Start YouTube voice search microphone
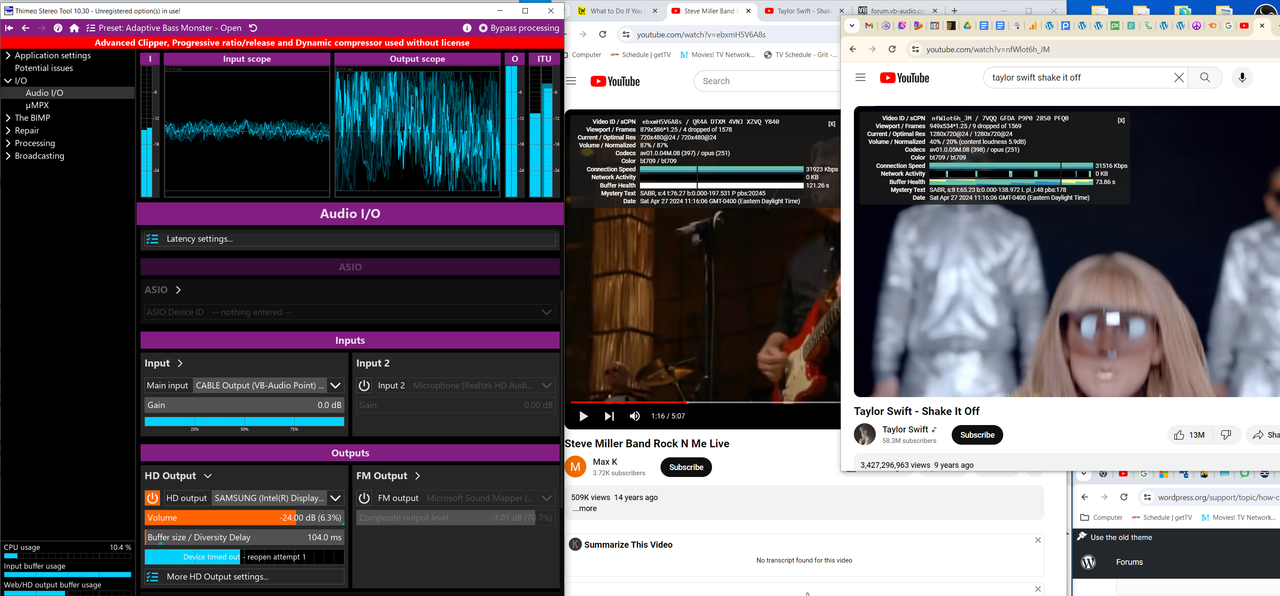The image size is (1280, 596). tap(1243, 77)
